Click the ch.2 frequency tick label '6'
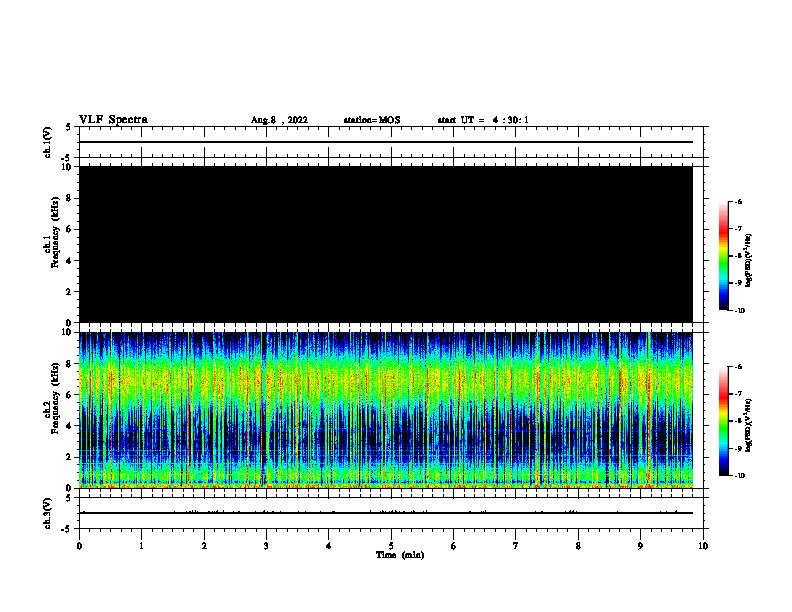Image resolution: width=792 pixels, height=612 pixels. pyautogui.click(x=70, y=395)
